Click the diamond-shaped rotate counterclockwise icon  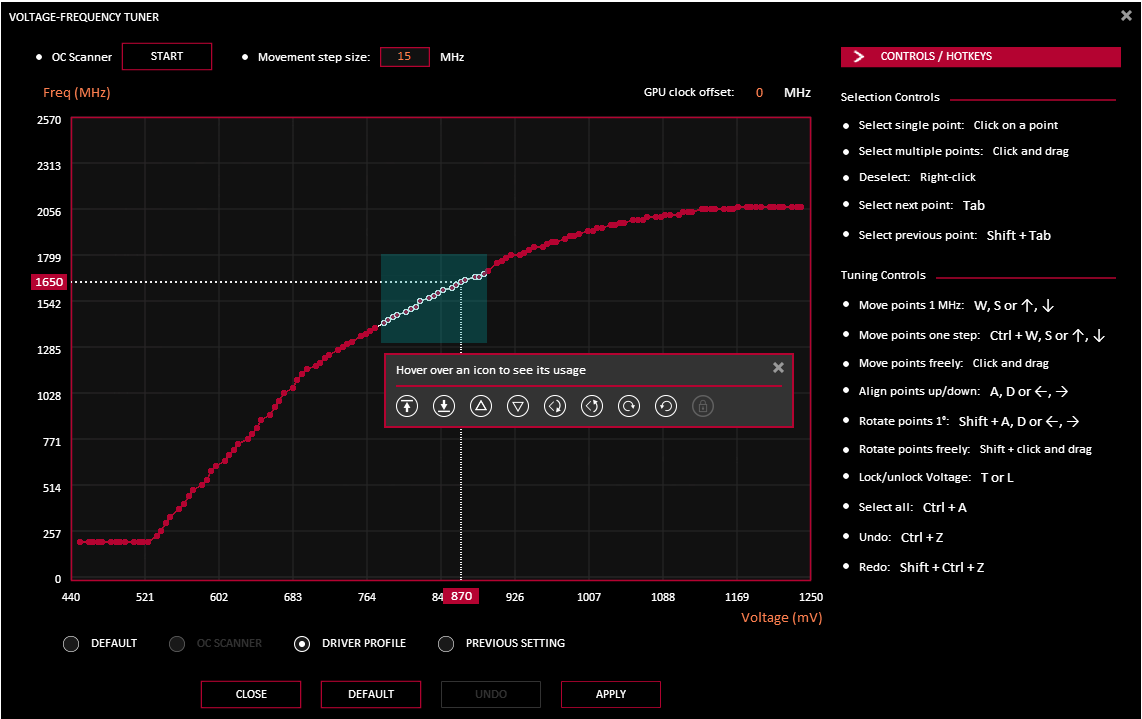pos(592,406)
